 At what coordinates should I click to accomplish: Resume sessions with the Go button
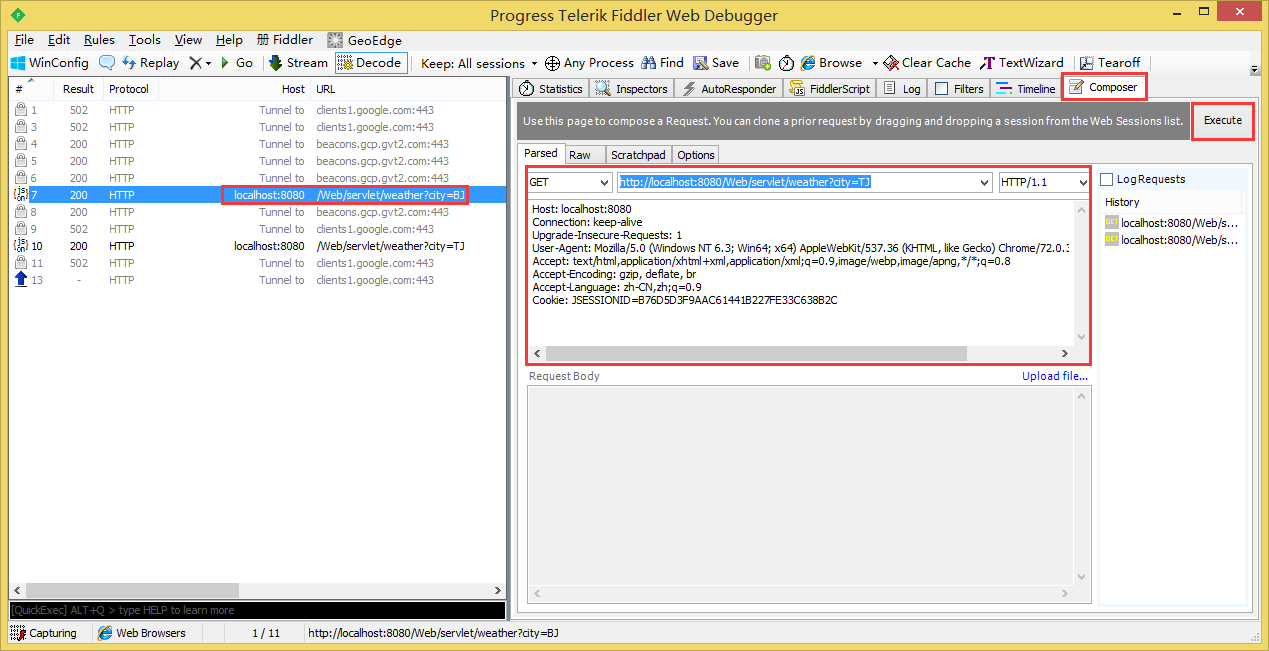(236, 63)
